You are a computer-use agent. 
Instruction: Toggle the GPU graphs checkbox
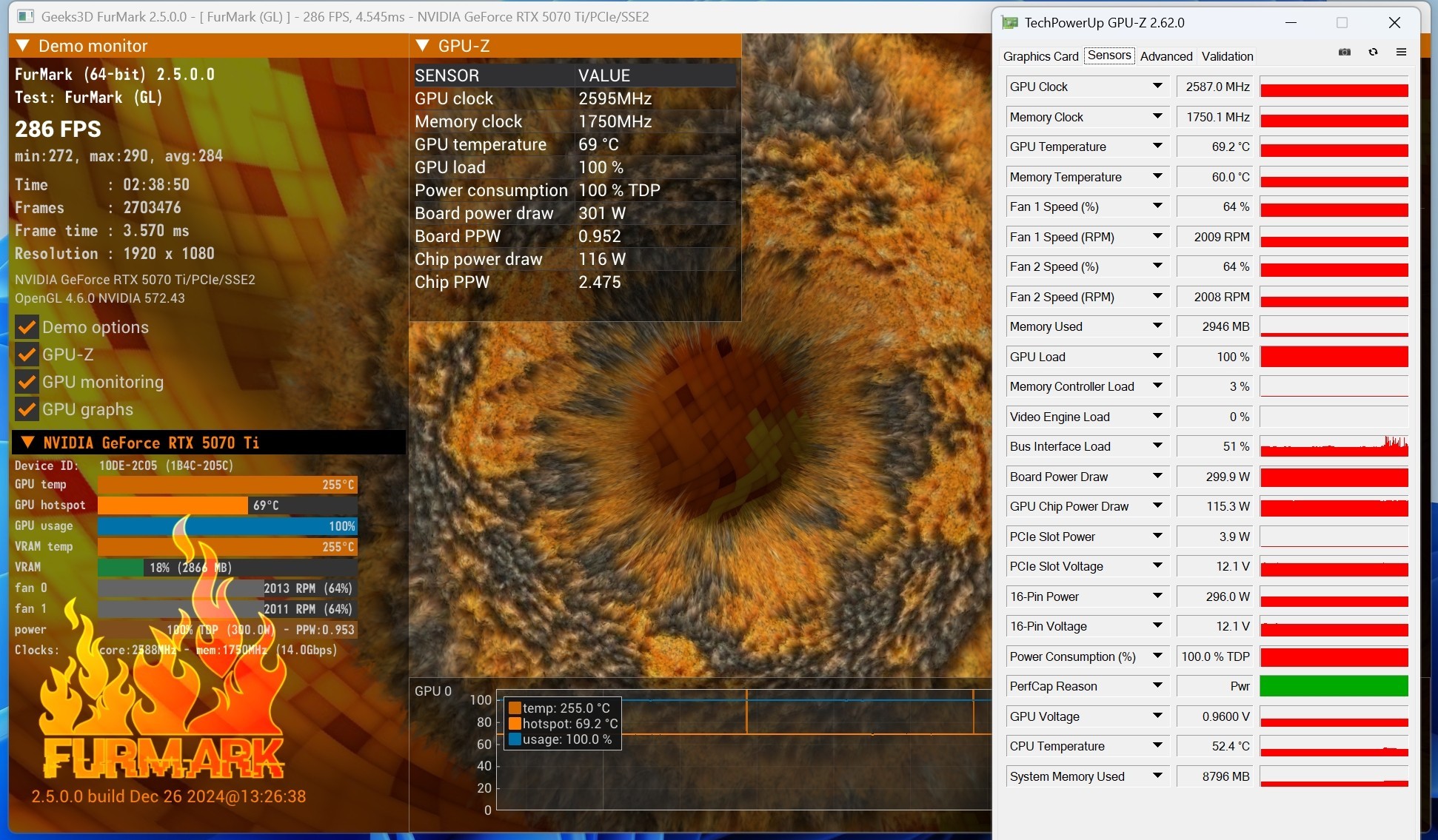pos(27,409)
